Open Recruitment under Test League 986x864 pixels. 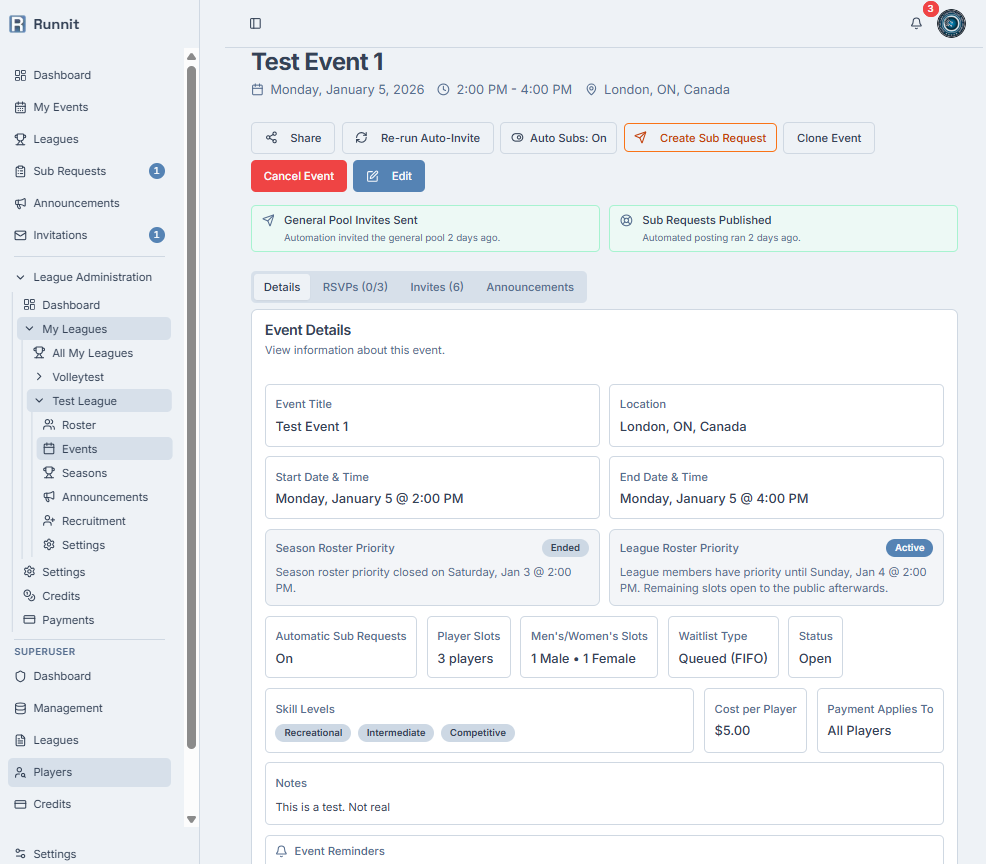pyautogui.click(x=93, y=521)
